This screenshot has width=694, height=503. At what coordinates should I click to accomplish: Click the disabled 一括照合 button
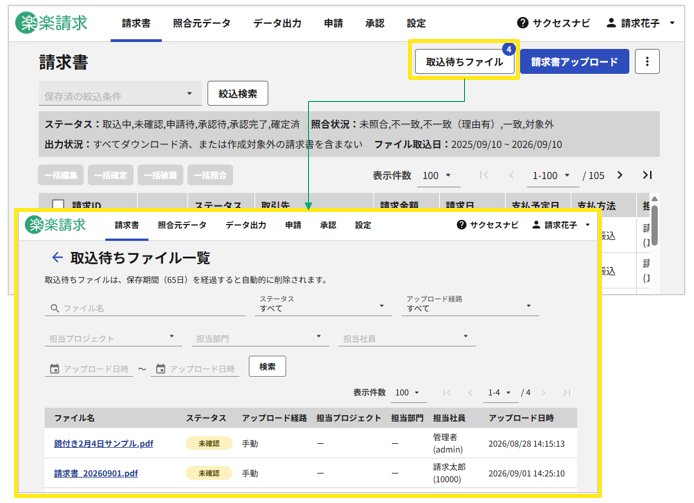click(x=210, y=175)
